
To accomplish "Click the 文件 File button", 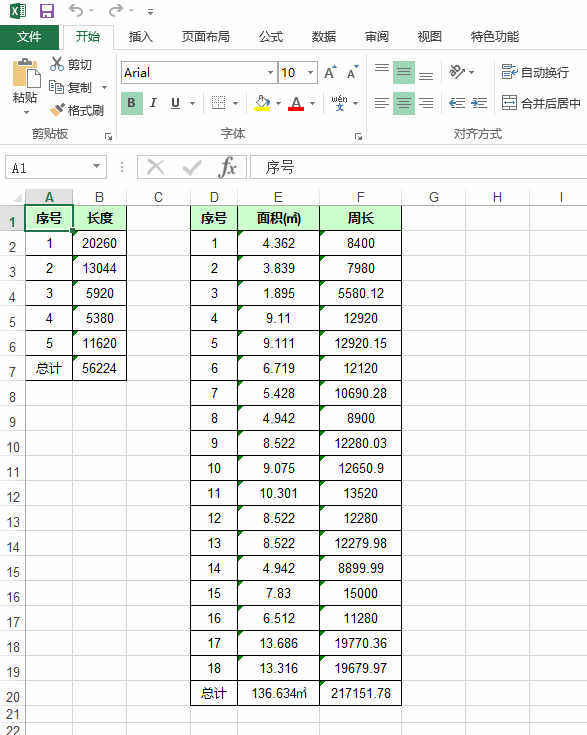I will (x=29, y=37).
